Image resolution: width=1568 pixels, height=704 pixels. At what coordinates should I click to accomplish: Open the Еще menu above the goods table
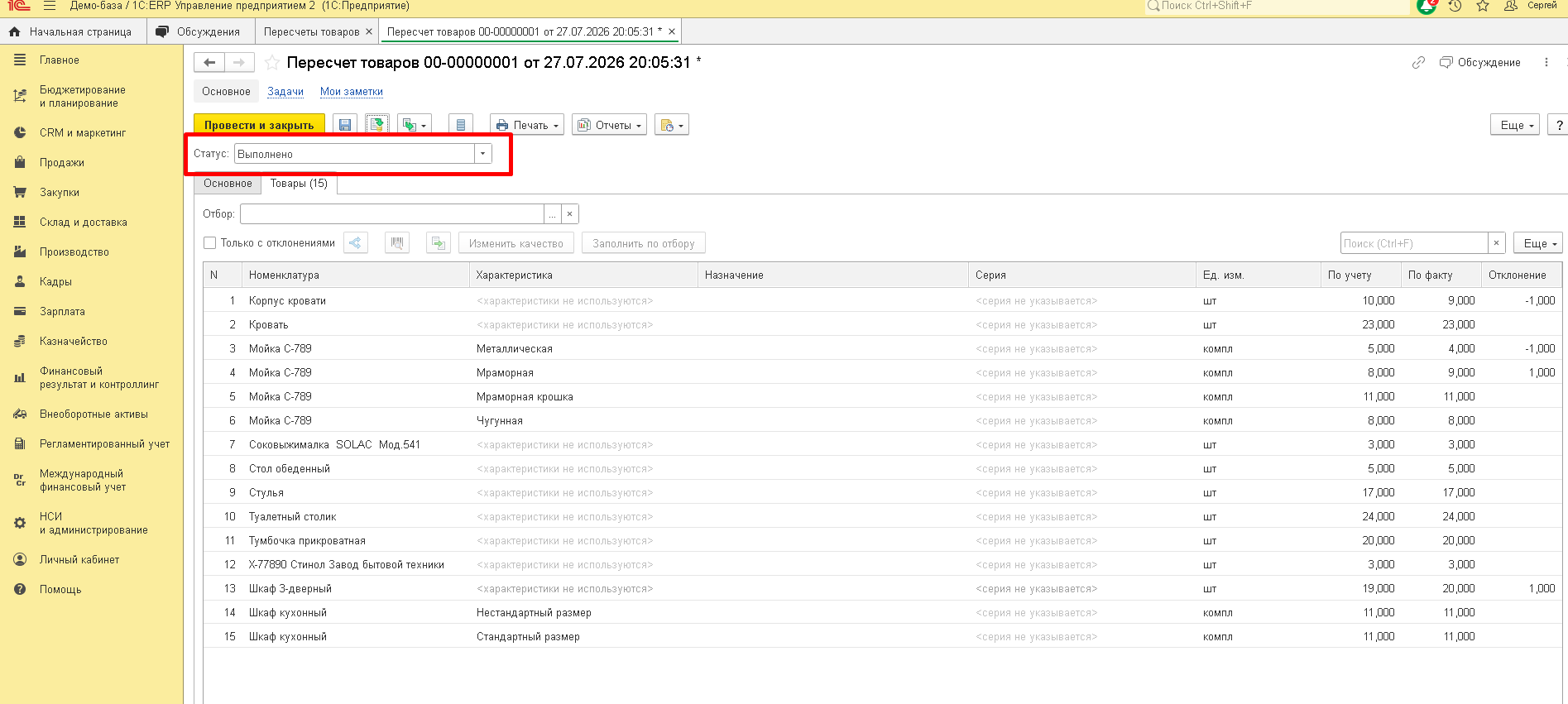pos(1540,243)
